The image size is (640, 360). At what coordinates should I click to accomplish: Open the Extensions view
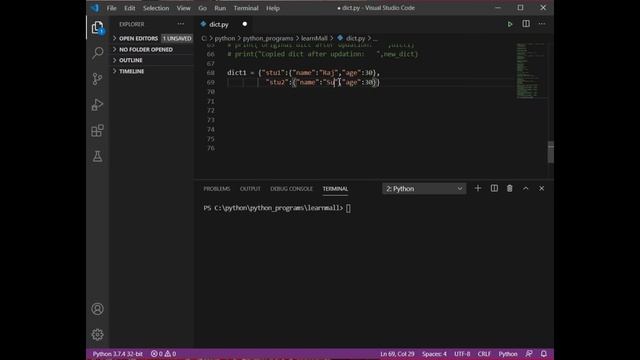coord(98,131)
